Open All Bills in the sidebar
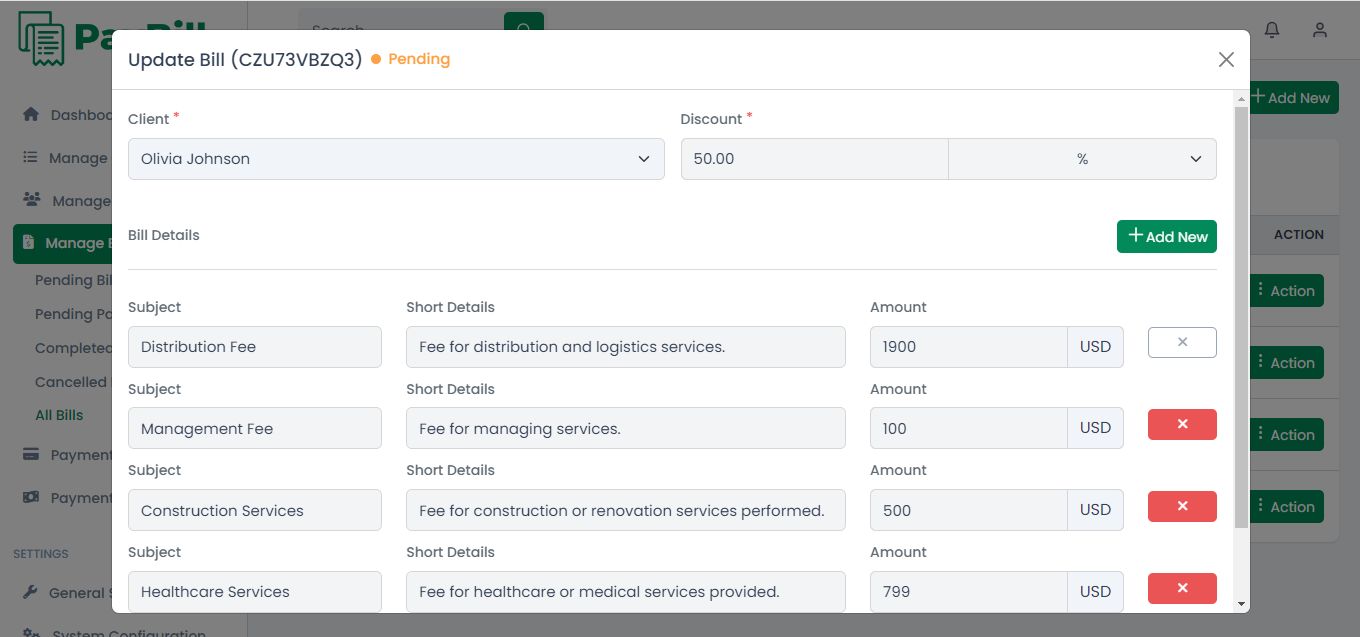1360x637 pixels. click(x=59, y=415)
